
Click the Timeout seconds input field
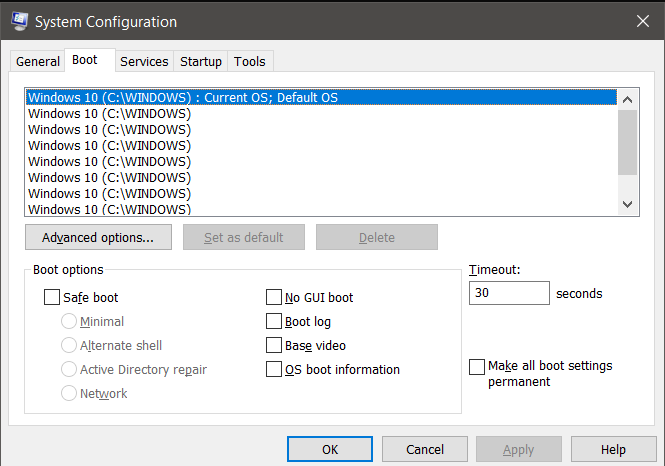click(508, 293)
